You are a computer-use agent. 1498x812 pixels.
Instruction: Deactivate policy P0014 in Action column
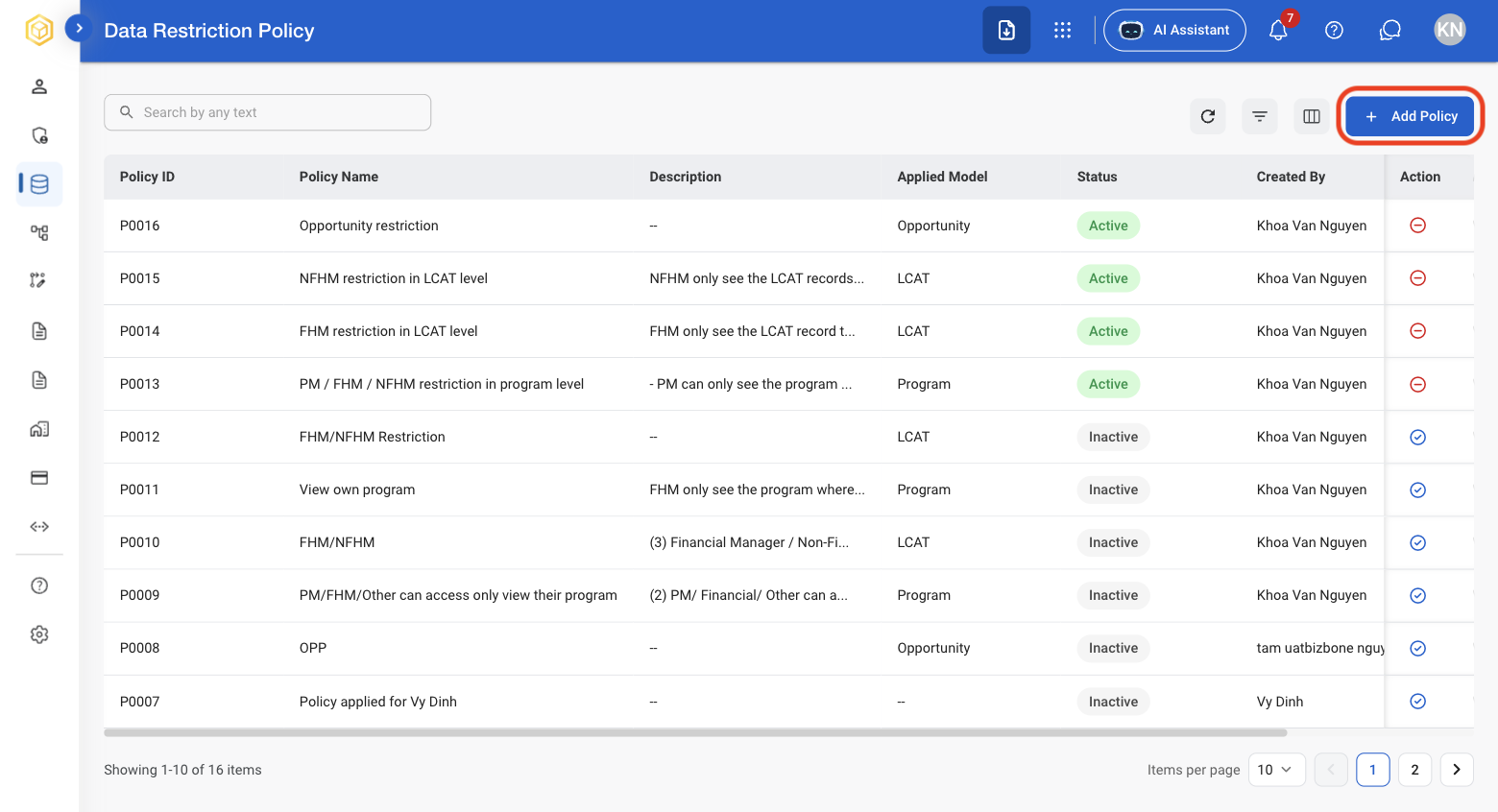click(1417, 331)
